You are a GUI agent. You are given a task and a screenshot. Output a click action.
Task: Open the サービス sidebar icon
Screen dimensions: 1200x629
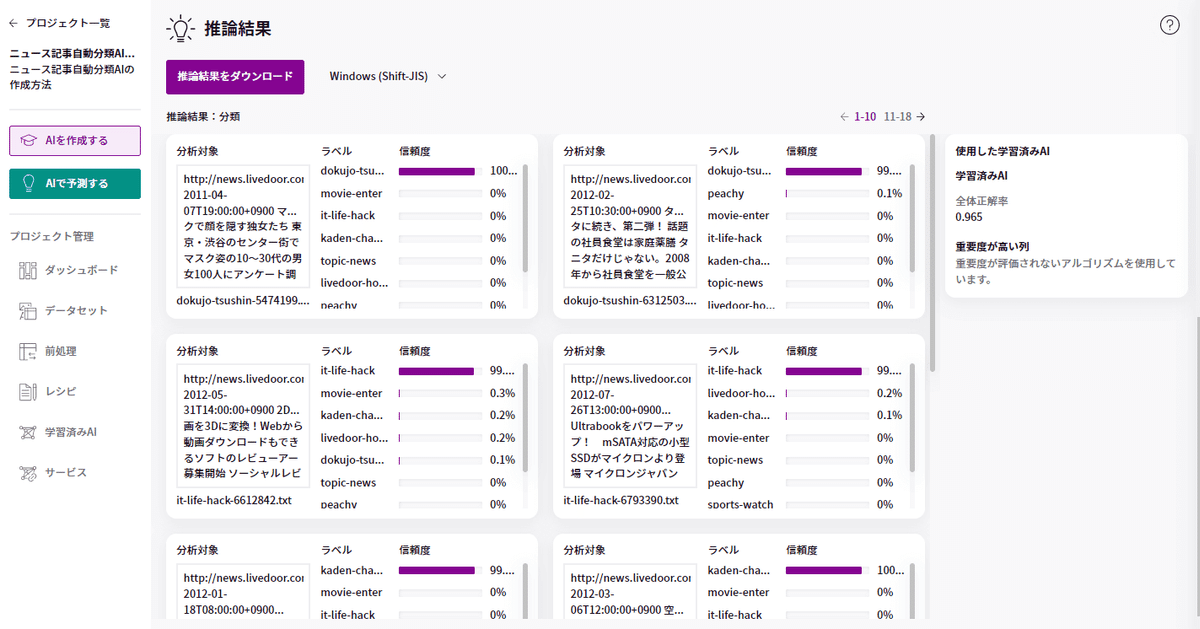28,472
